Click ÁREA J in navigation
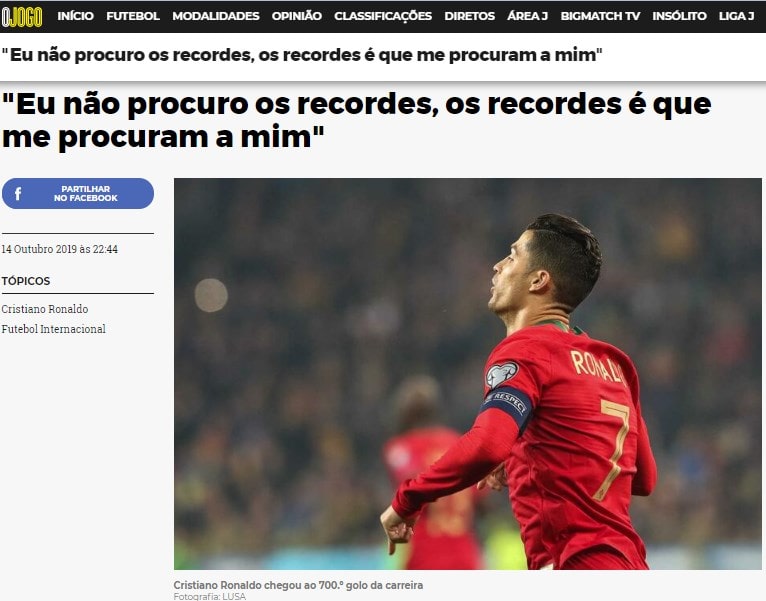The width and height of the screenshot is (766, 601). tap(528, 16)
